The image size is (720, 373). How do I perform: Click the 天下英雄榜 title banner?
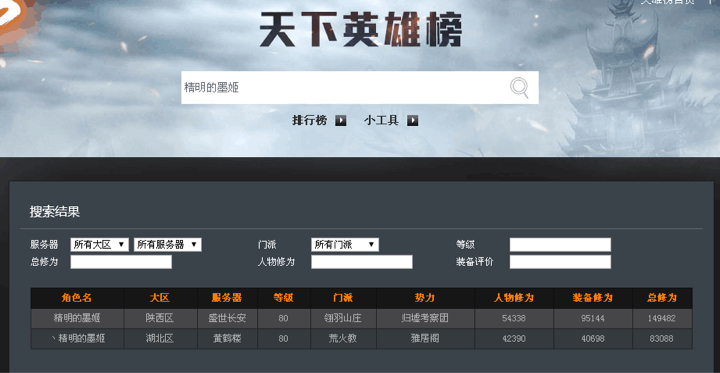(x=360, y=29)
